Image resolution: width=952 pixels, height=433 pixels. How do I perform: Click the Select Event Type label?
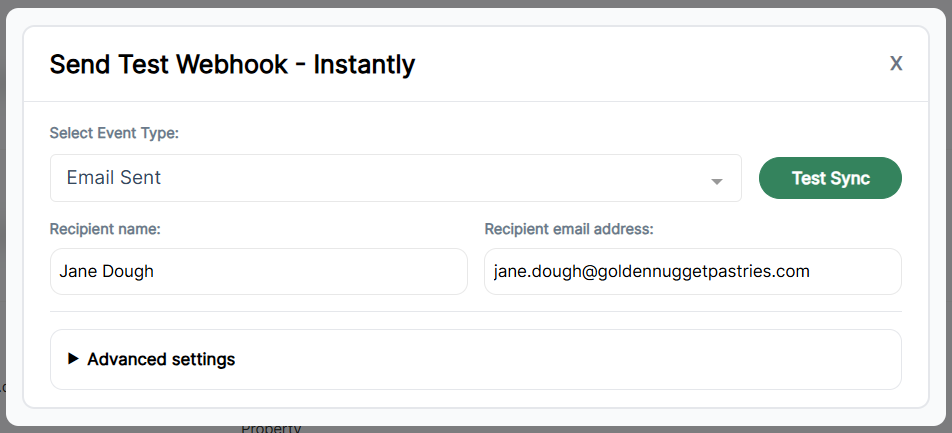coord(114,133)
